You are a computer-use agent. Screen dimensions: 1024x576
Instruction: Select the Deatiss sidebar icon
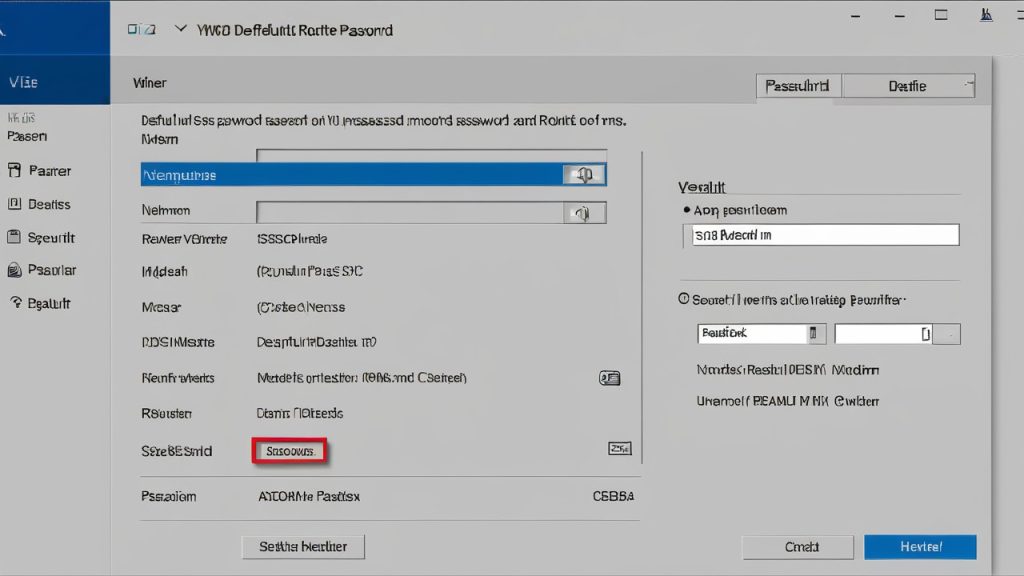pyautogui.click(x=14, y=204)
